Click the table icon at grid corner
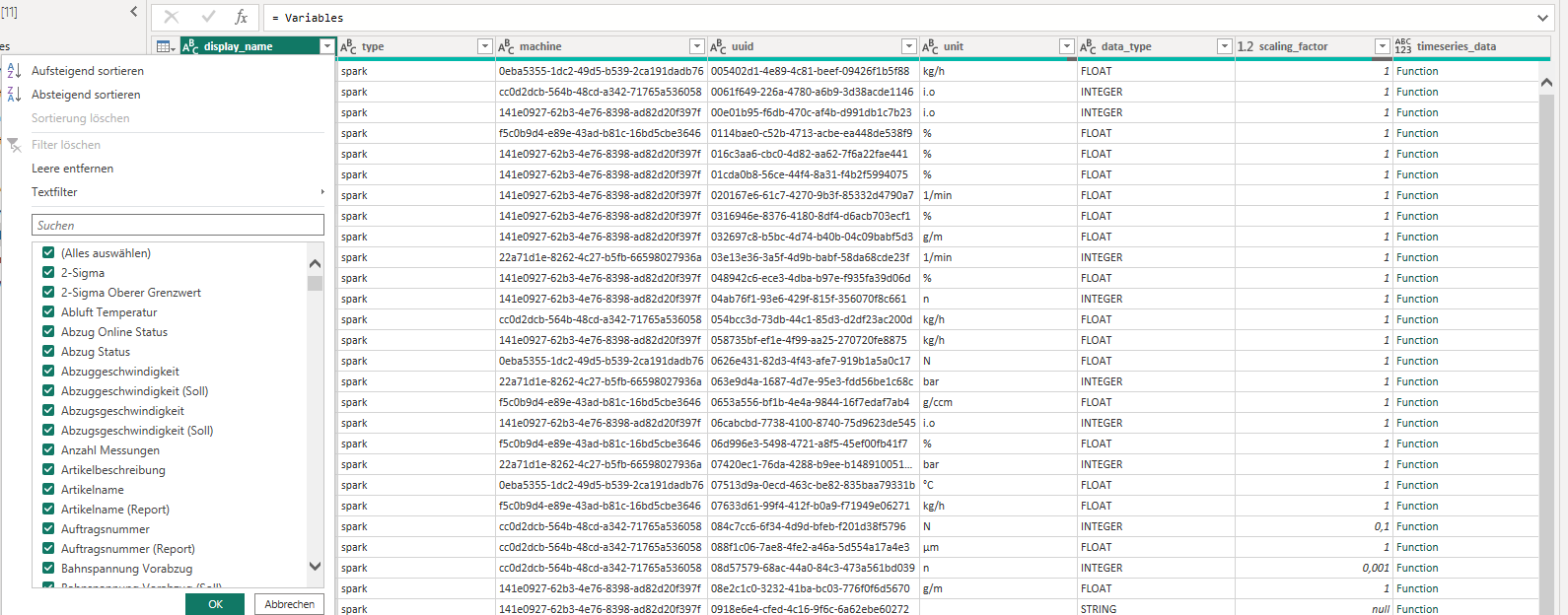Screen dimensions: 1568x615 tap(166, 46)
